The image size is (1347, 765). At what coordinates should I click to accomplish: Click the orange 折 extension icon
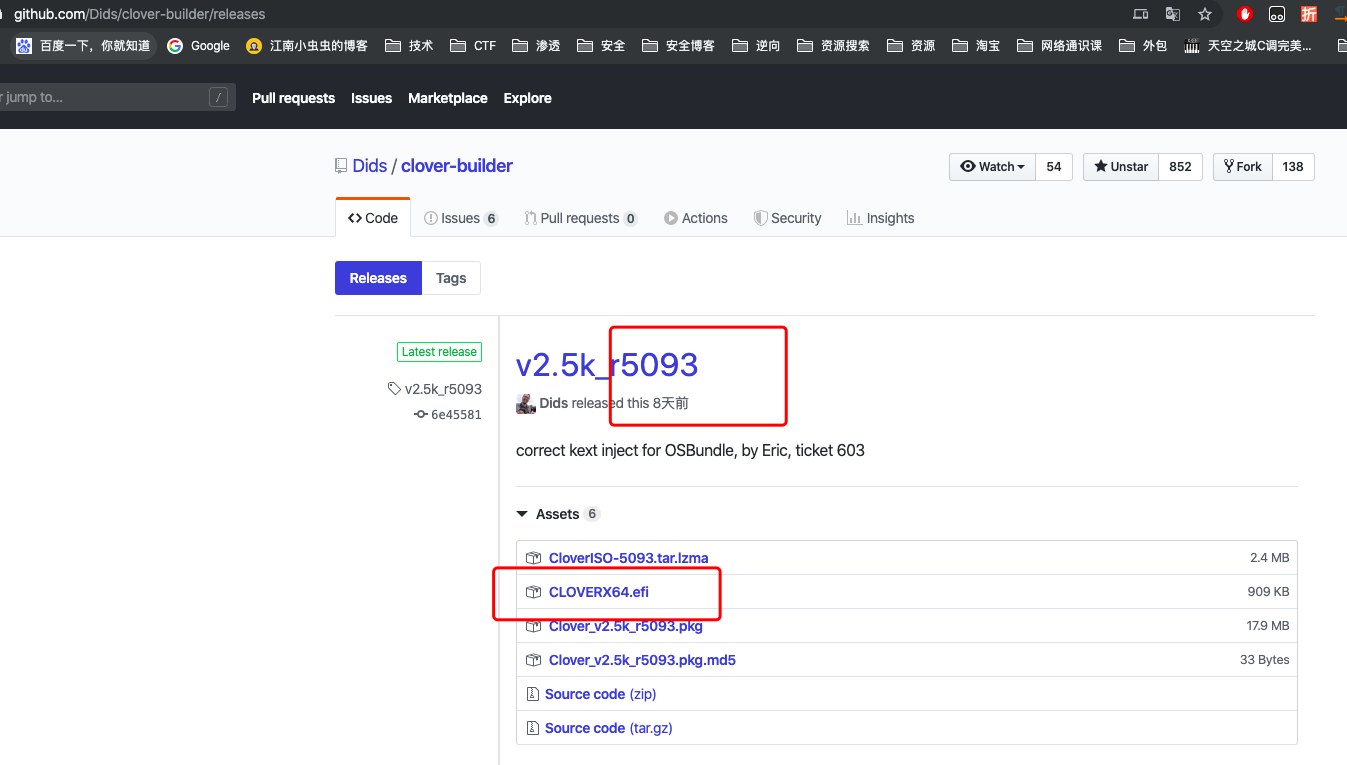pyautogui.click(x=1309, y=14)
